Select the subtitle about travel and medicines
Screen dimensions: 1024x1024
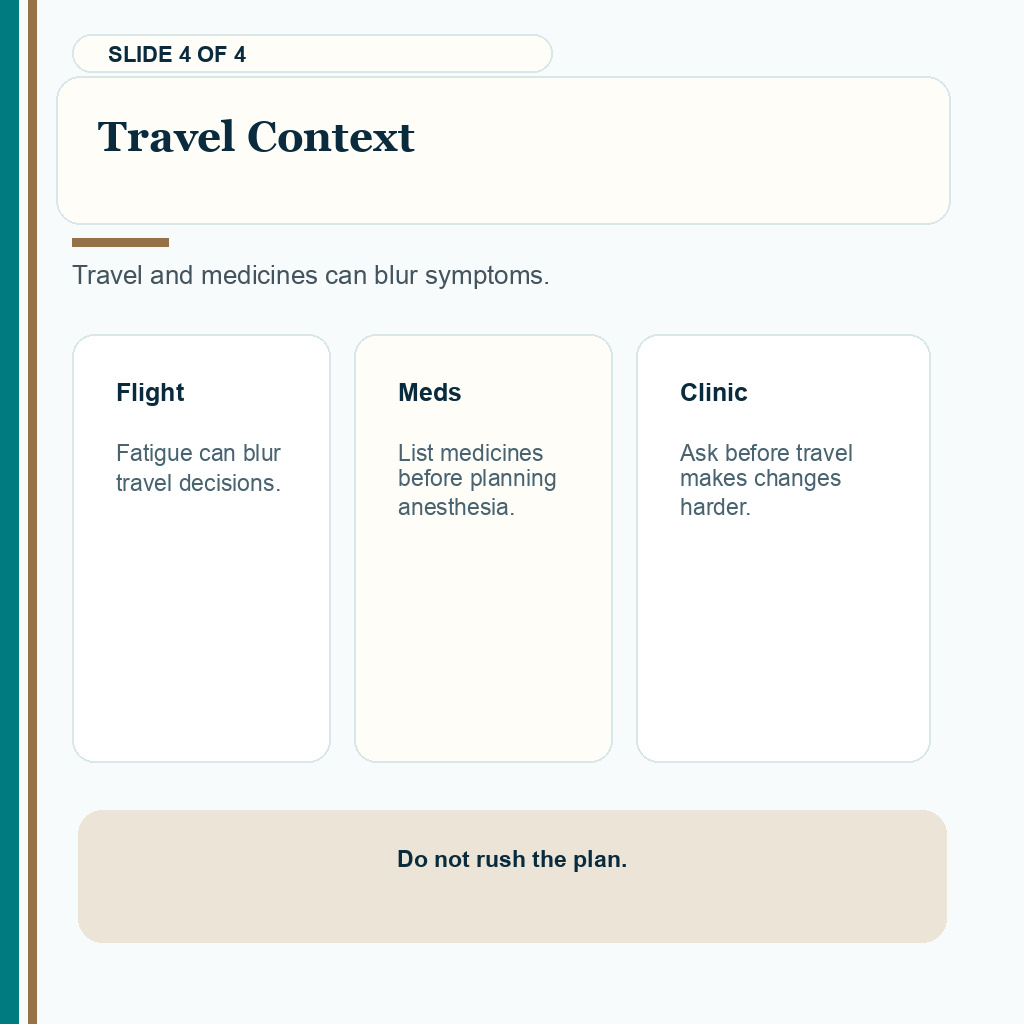click(310, 276)
